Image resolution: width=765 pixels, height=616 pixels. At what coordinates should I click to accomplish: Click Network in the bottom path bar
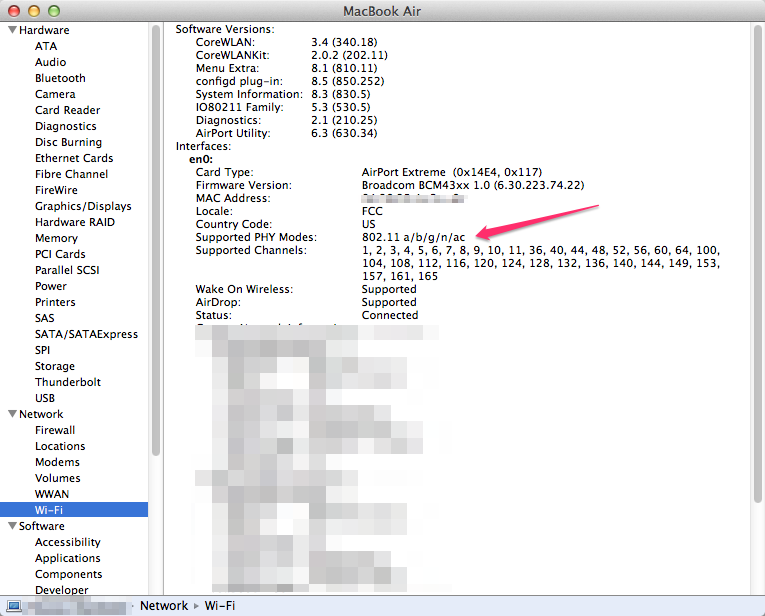click(164, 606)
